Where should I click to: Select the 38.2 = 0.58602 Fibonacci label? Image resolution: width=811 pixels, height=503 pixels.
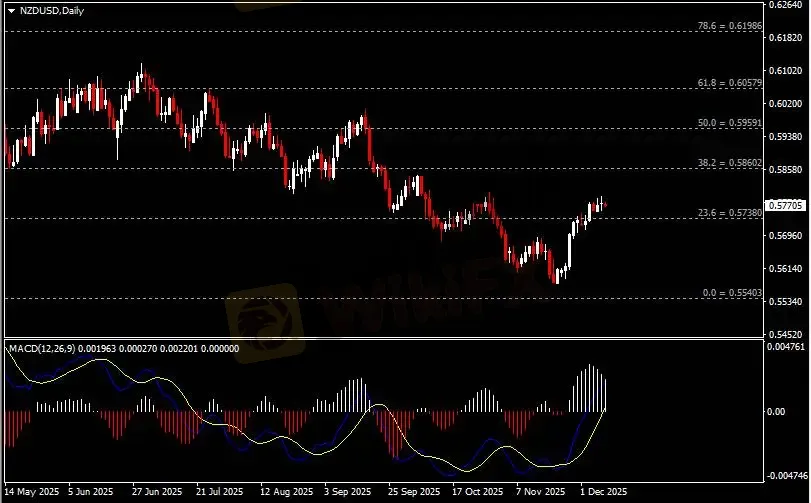click(729, 163)
